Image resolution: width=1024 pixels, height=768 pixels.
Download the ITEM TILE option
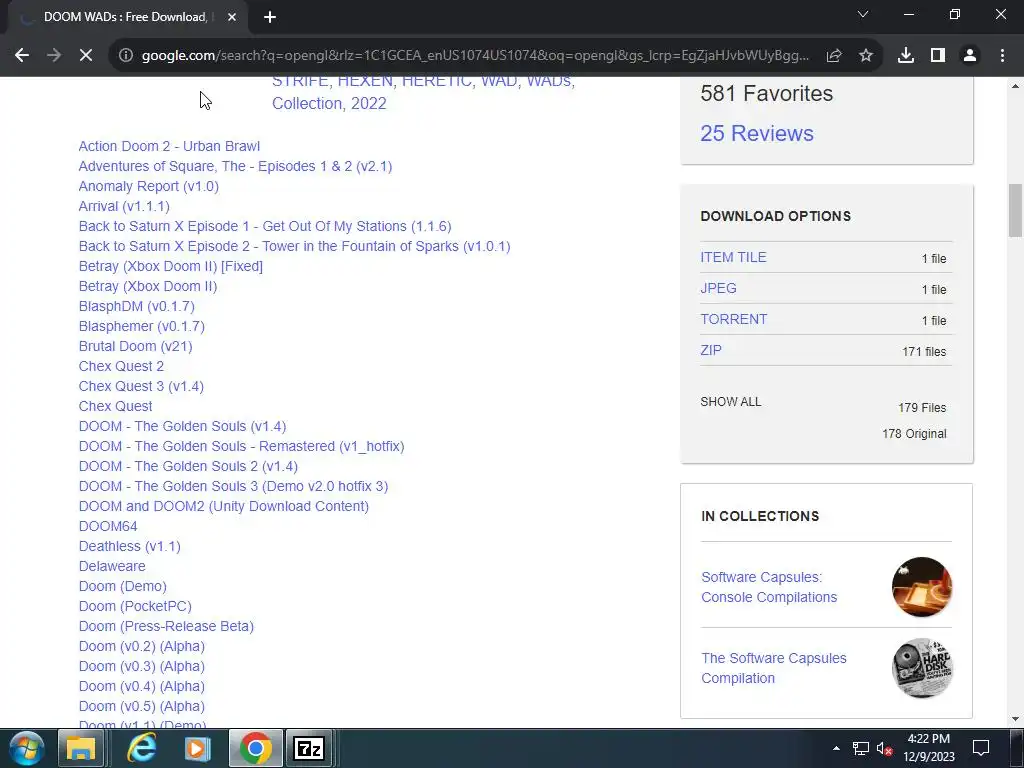coord(733,257)
